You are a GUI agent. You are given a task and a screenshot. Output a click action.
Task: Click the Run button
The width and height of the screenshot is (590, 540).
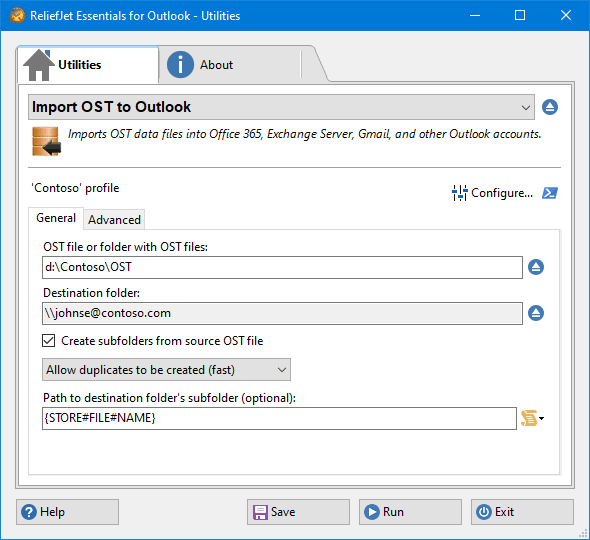pos(410,512)
